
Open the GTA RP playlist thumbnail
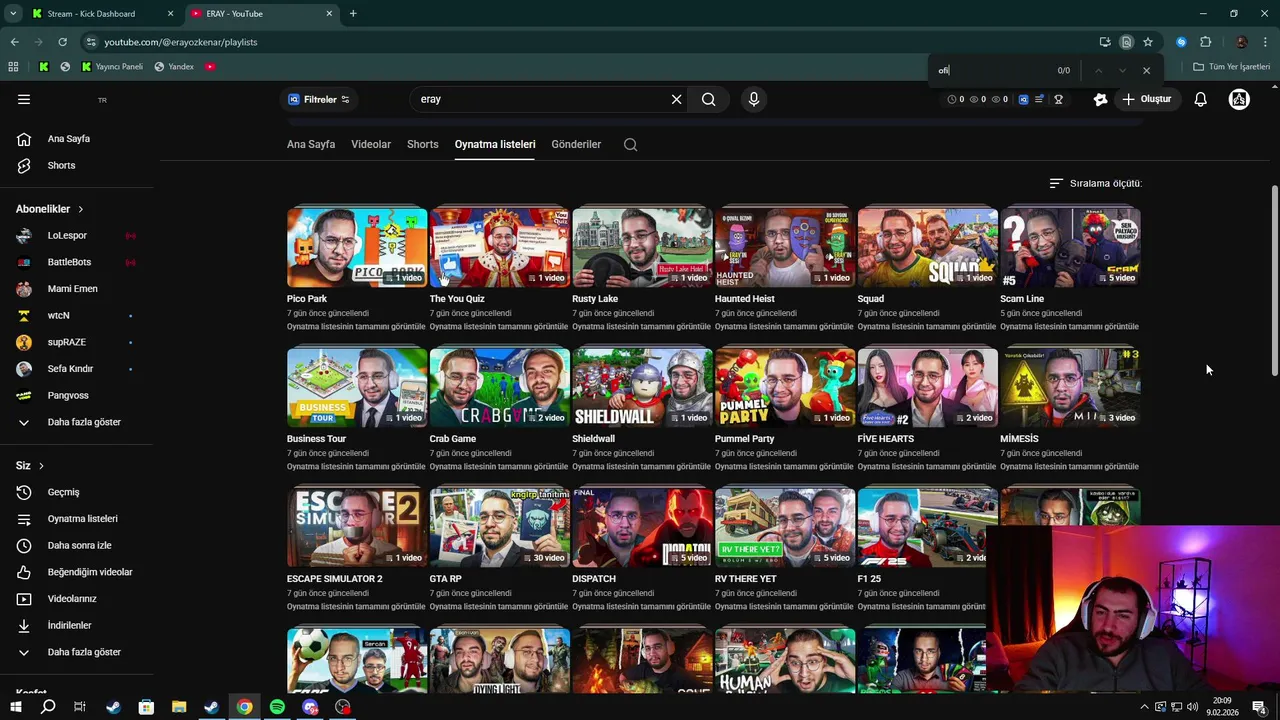[499, 527]
